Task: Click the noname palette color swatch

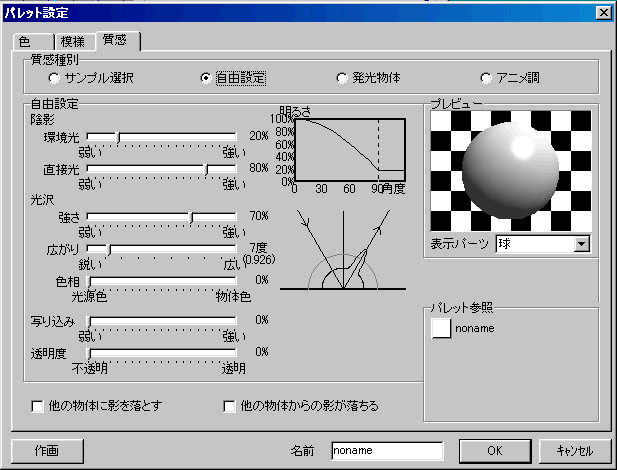Action: tap(440, 328)
